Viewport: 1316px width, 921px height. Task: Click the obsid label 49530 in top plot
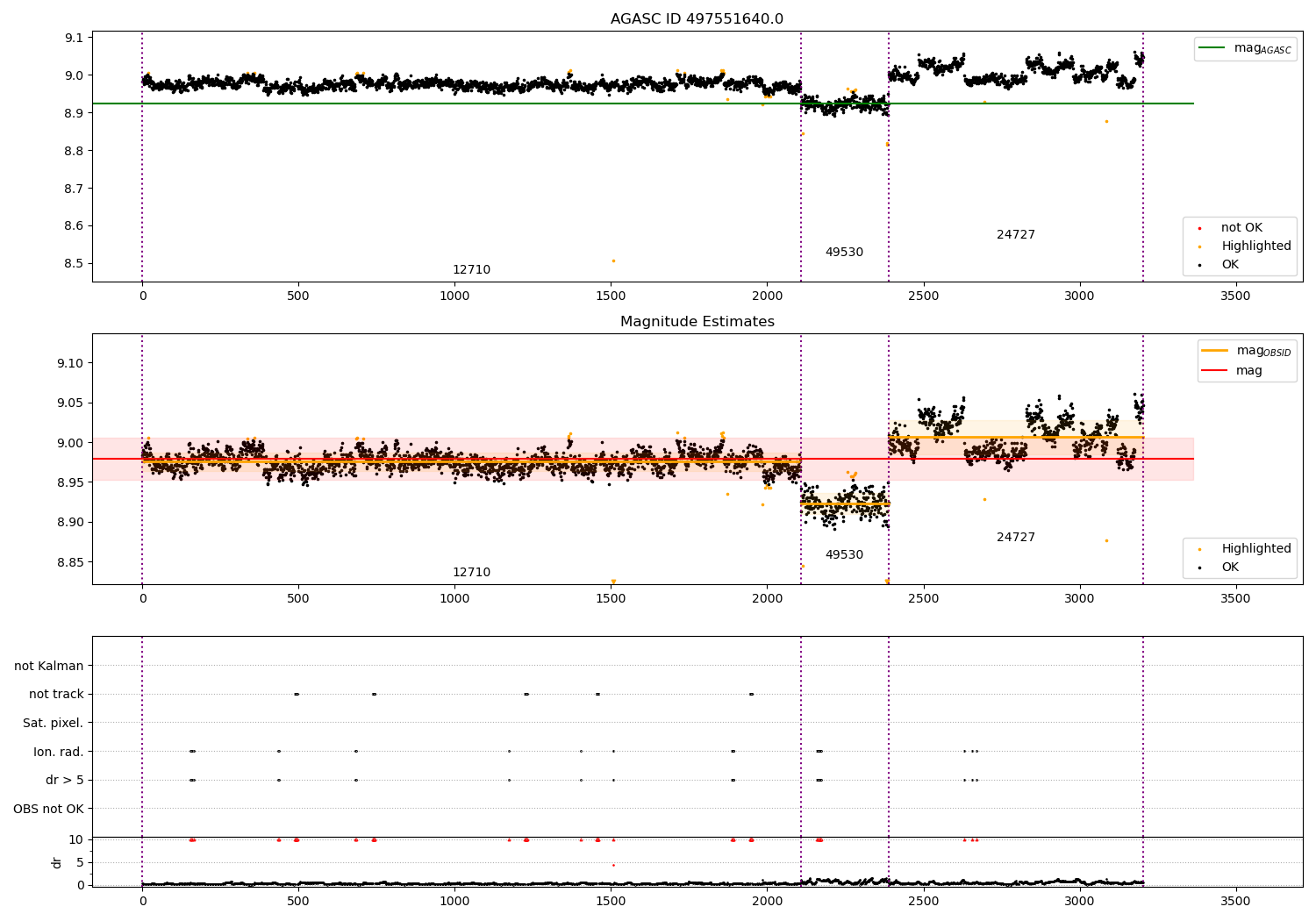(844, 253)
